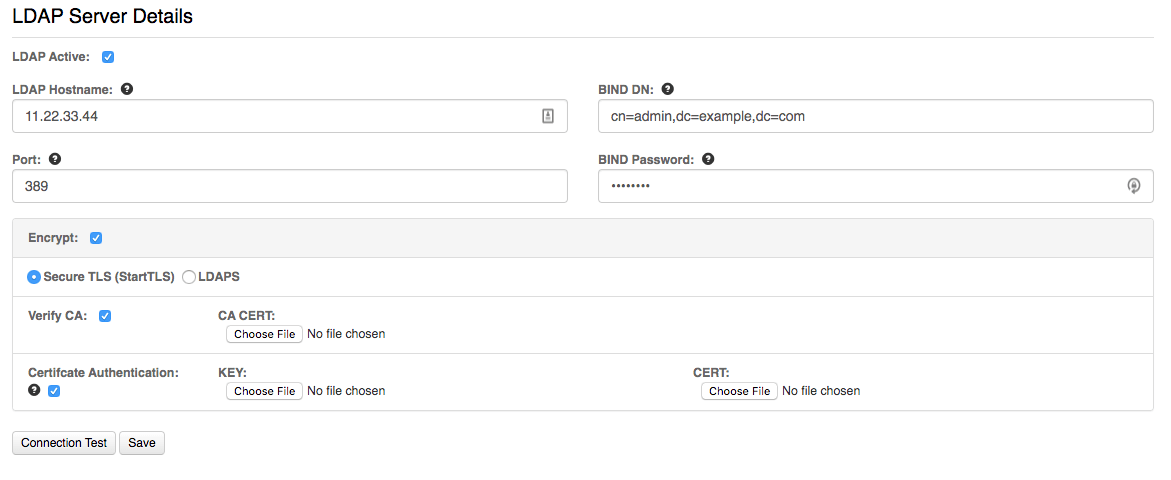This screenshot has width=1171, height=480.
Task: Click the Port help question icon
Action: click(55, 159)
